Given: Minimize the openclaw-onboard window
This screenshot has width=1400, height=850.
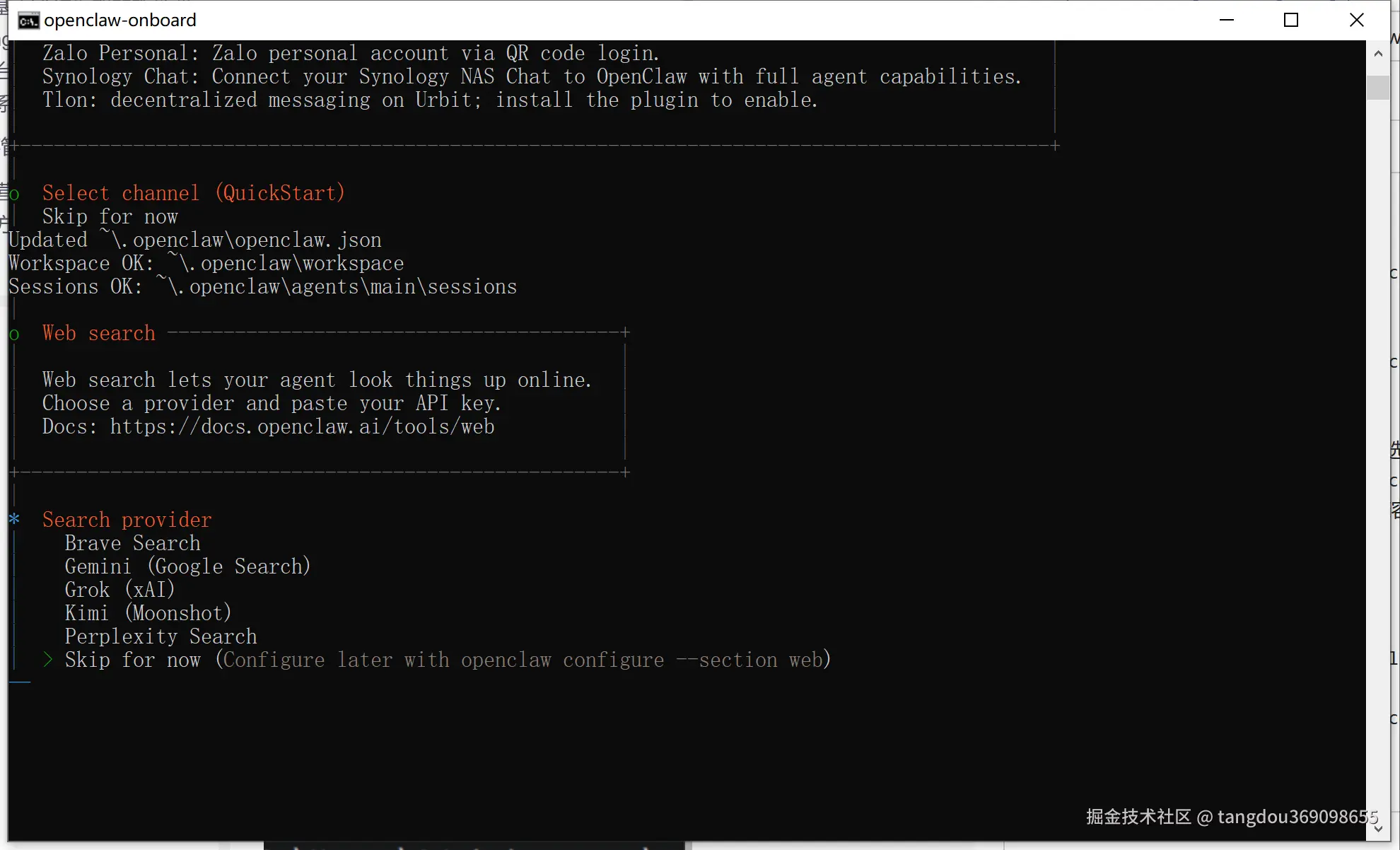Looking at the screenshot, I should tap(1227, 20).
